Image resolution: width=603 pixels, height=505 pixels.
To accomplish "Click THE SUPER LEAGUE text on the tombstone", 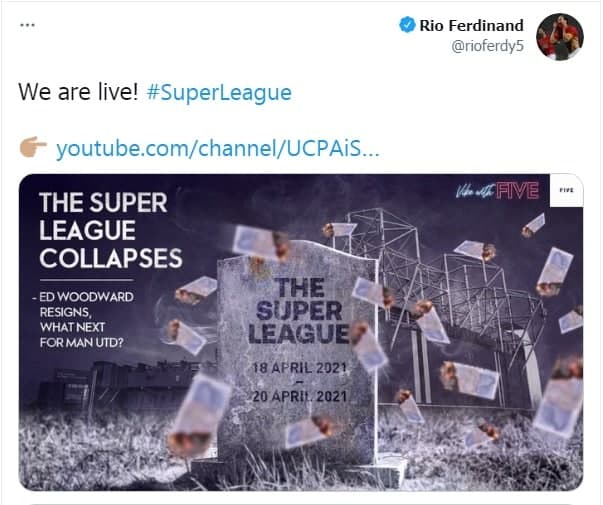I will [x=299, y=311].
